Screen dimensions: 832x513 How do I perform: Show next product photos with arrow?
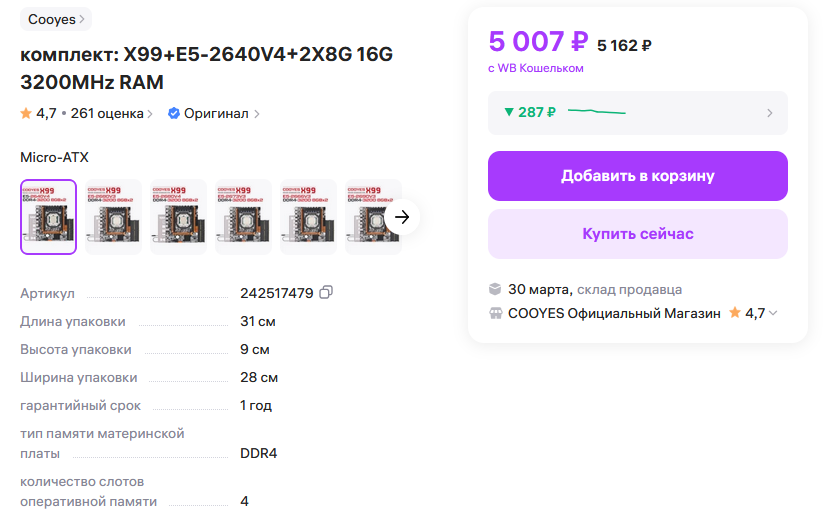[402, 216]
